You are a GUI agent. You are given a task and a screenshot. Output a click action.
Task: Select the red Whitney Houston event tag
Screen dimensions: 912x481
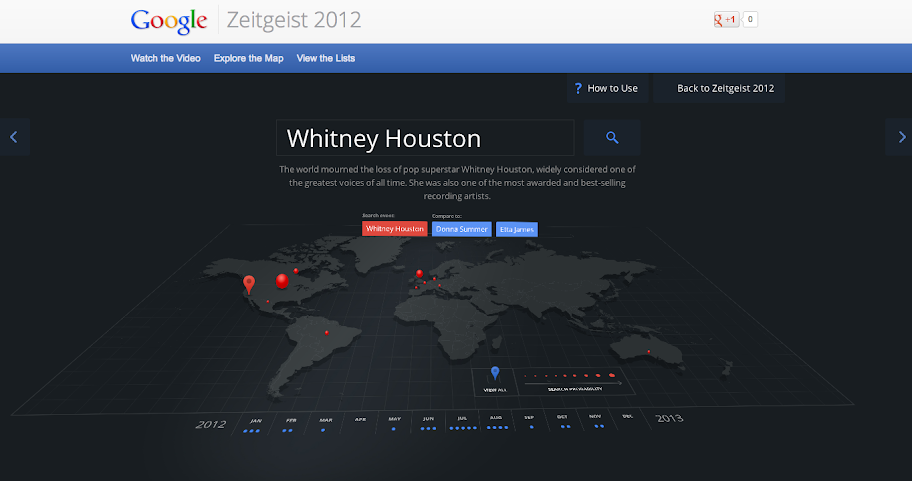(x=395, y=229)
